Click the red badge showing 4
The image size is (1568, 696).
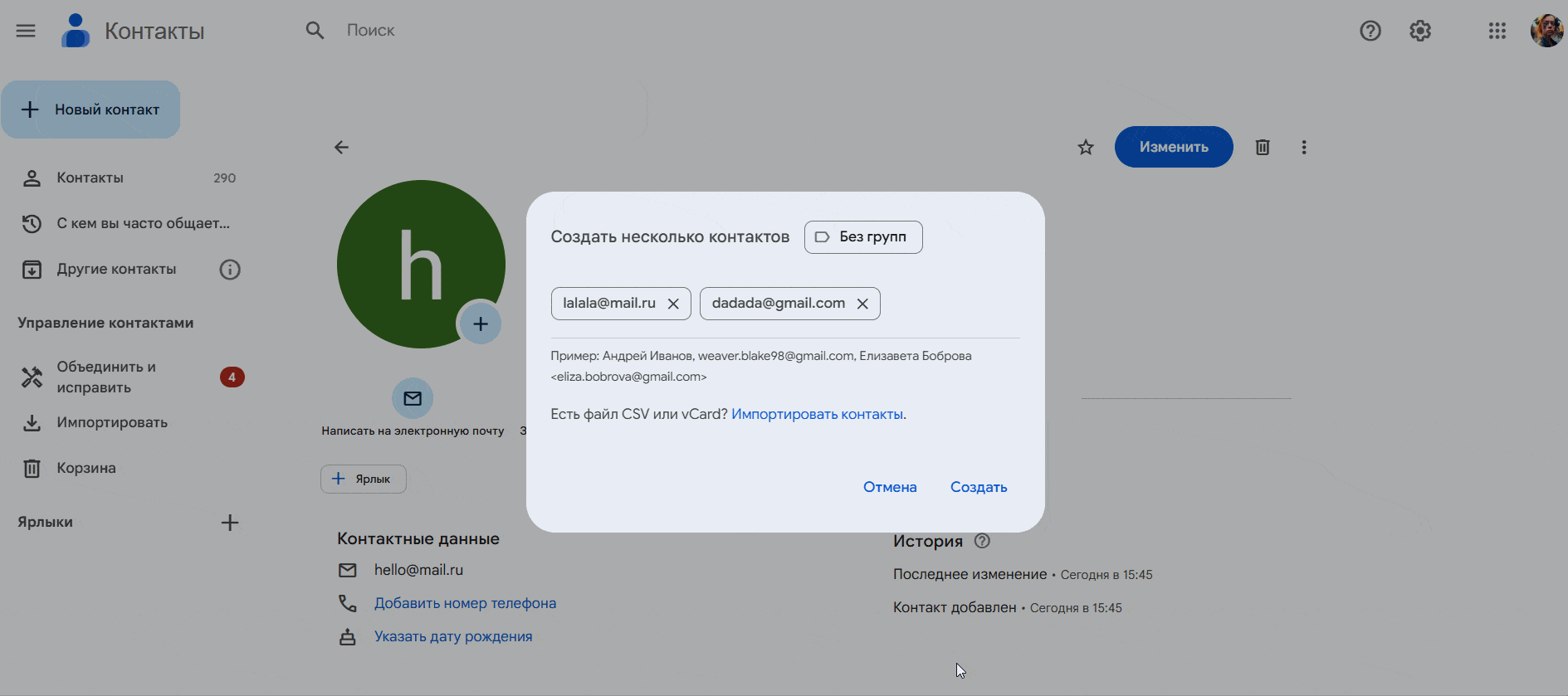tap(232, 377)
